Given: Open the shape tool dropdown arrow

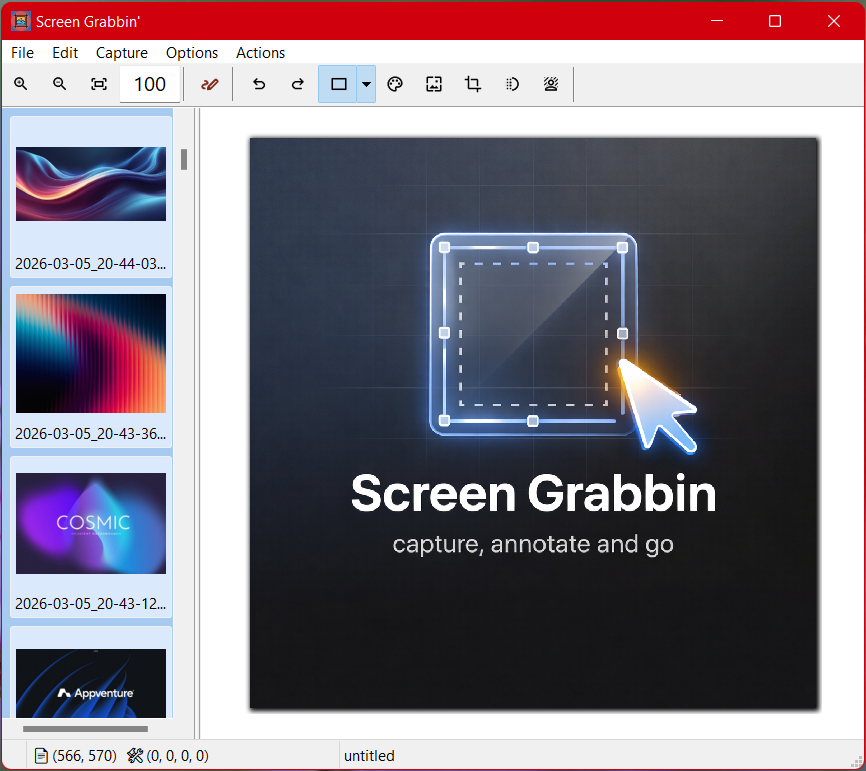Looking at the screenshot, I should pyautogui.click(x=366, y=84).
